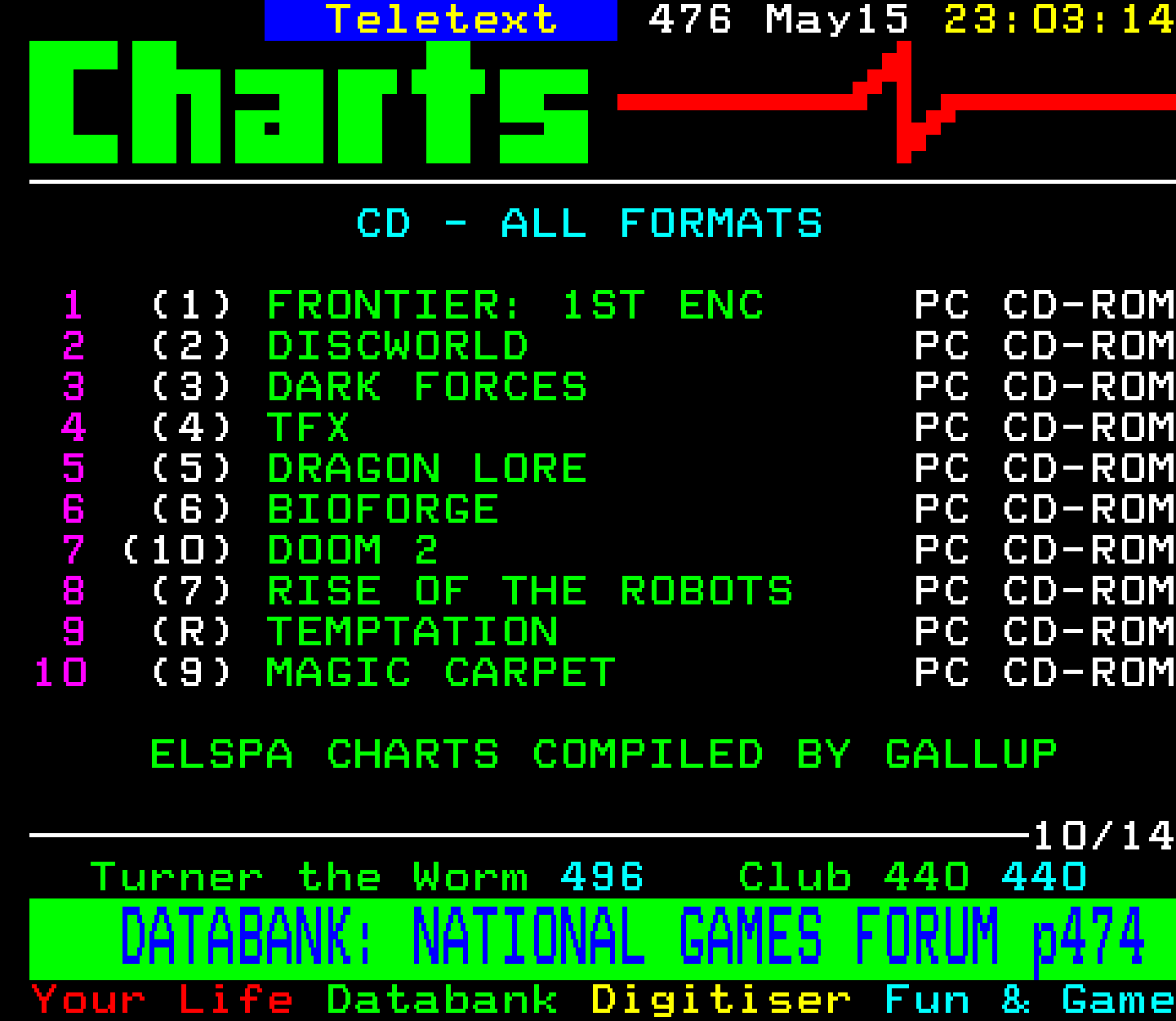This screenshot has width=1176, height=1021.
Task: Select chart entry 'RISE OF THE ROBOTS'
Action: point(530,591)
